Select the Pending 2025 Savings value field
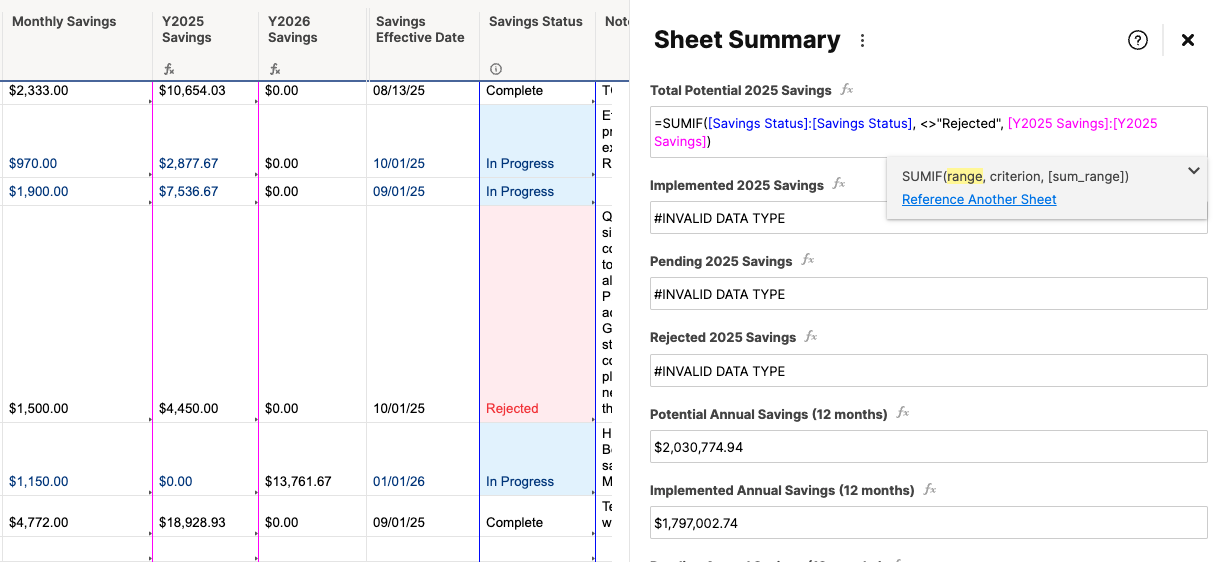 tap(928, 294)
